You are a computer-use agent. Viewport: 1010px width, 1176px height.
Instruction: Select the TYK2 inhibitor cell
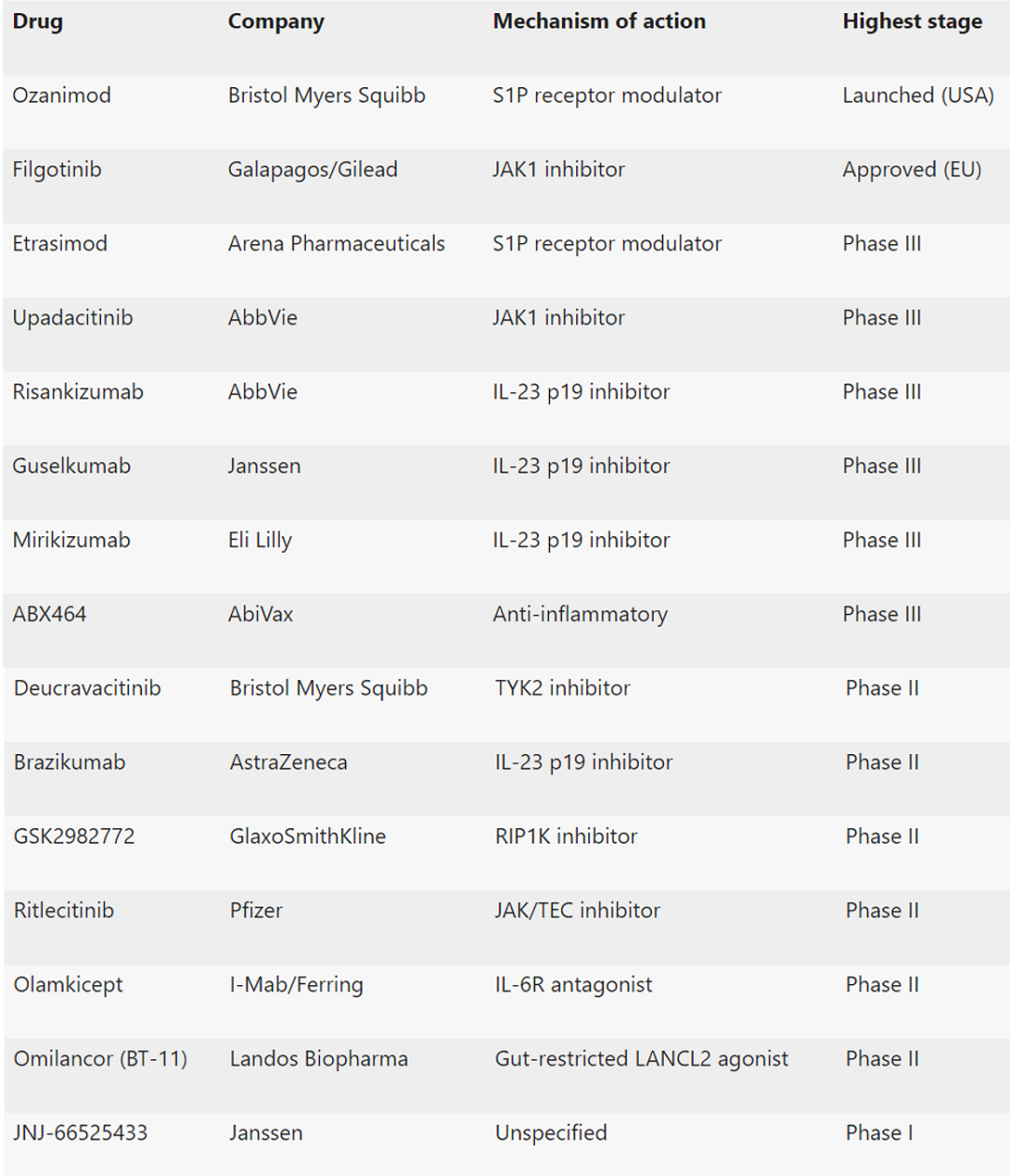pyautogui.click(x=562, y=689)
